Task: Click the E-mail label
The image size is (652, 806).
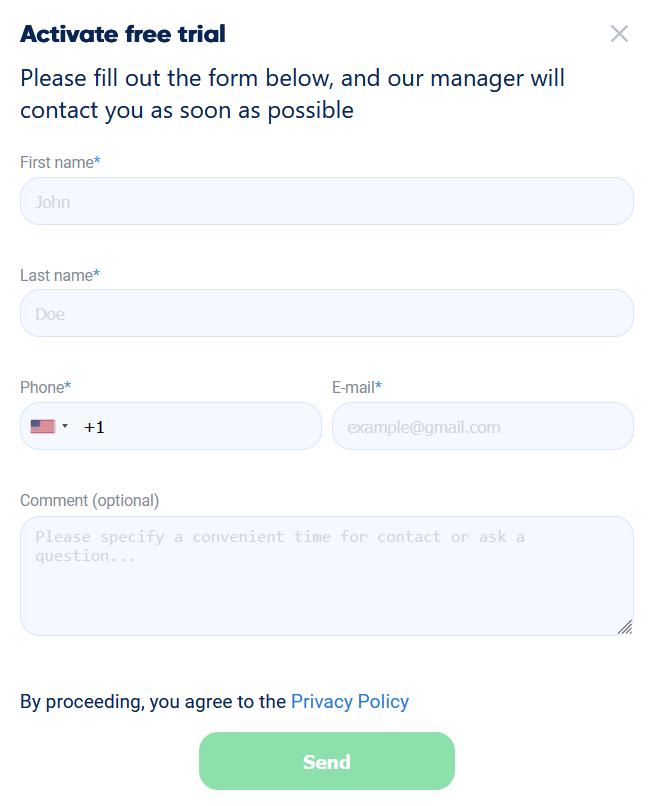Action: tap(357, 388)
